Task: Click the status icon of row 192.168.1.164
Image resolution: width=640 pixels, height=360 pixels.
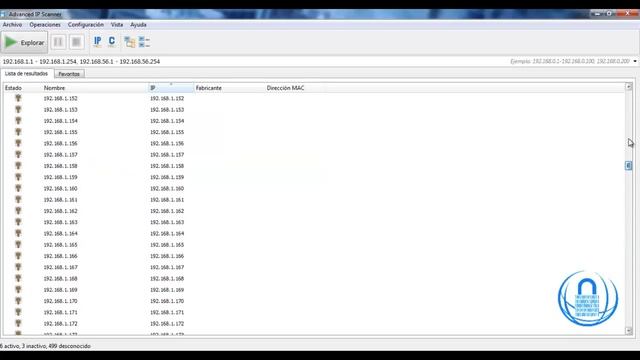Action: pyautogui.click(x=18, y=233)
